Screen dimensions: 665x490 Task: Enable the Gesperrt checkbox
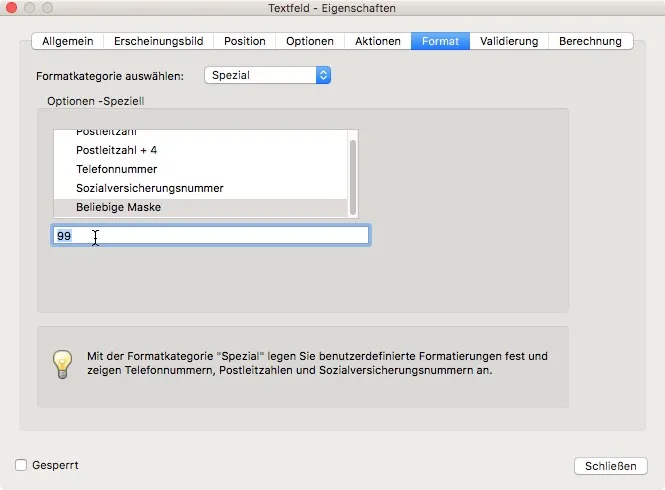(x=21, y=465)
